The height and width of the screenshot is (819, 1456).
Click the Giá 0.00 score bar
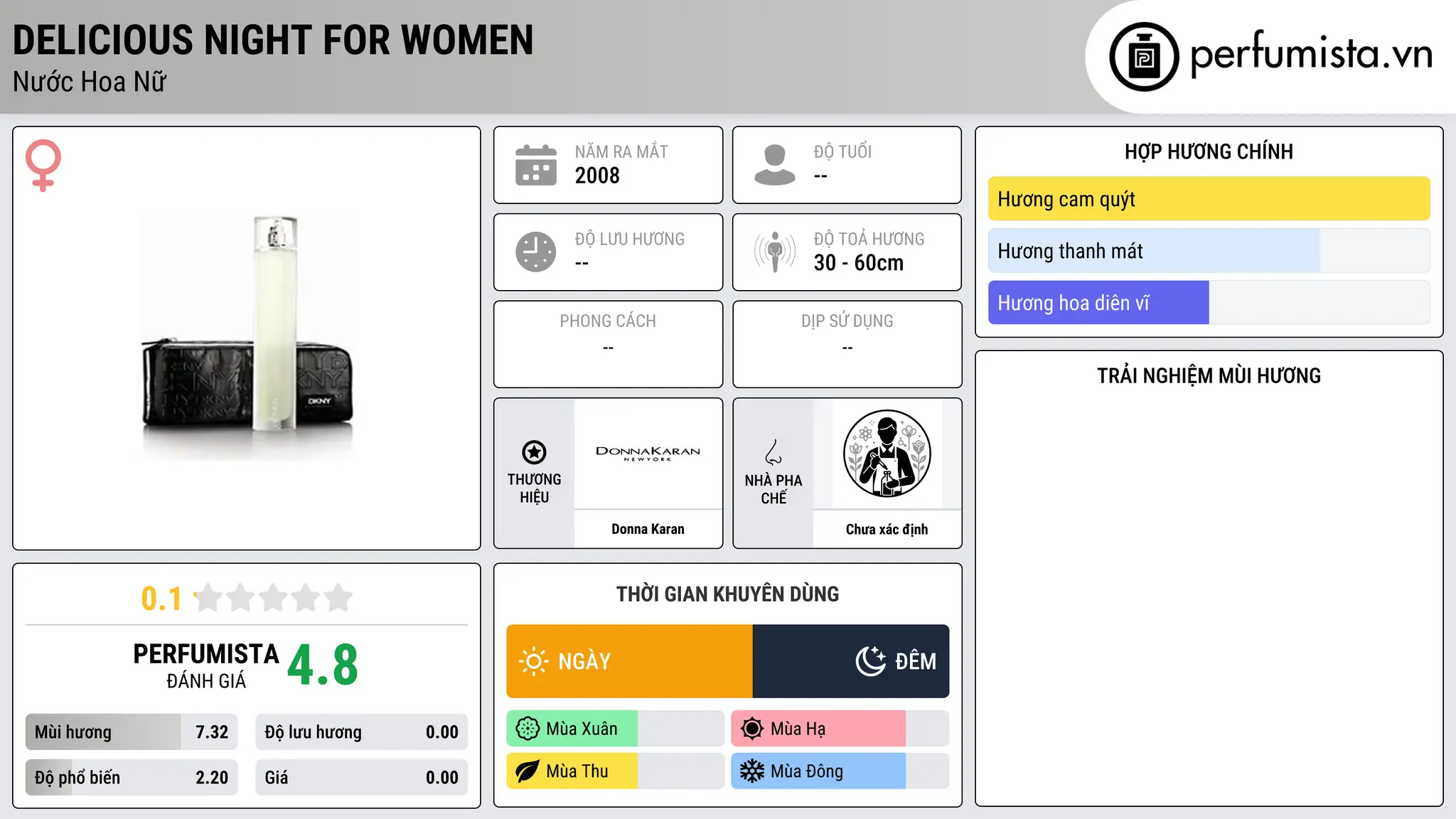click(361, 778)
